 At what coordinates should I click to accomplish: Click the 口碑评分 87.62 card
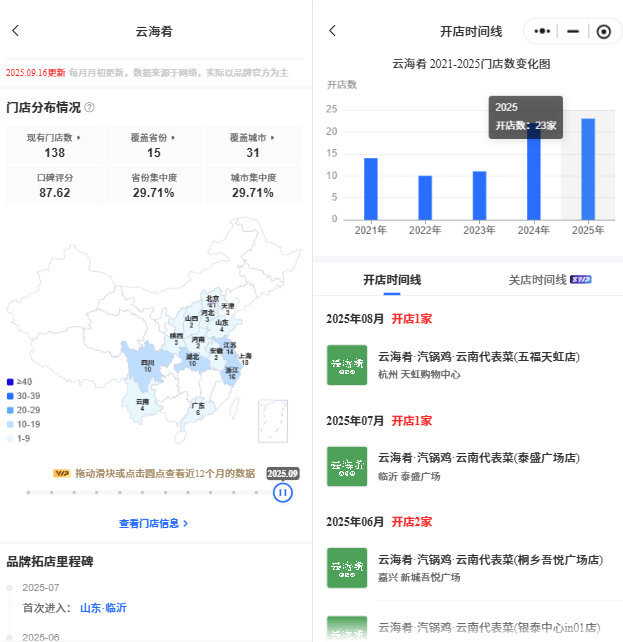tap(54, 185)
